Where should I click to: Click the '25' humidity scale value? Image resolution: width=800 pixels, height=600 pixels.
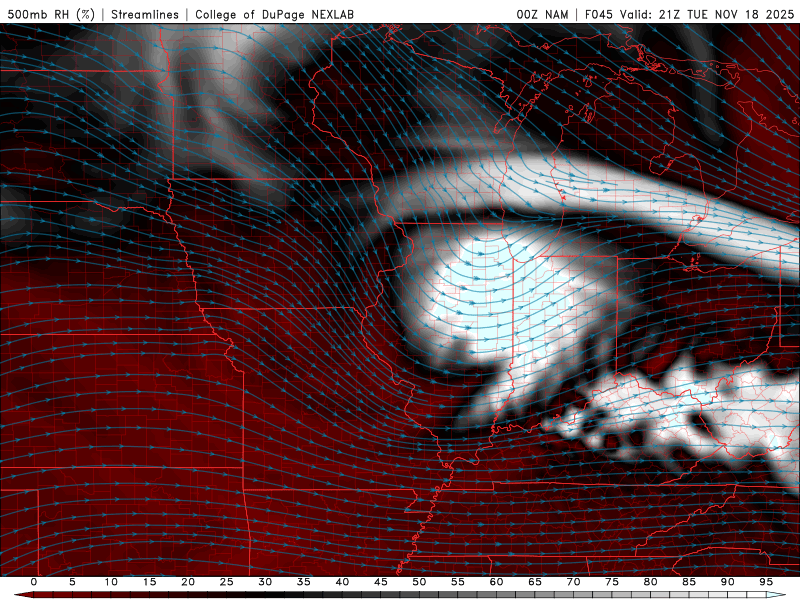(x=227, y=582)
